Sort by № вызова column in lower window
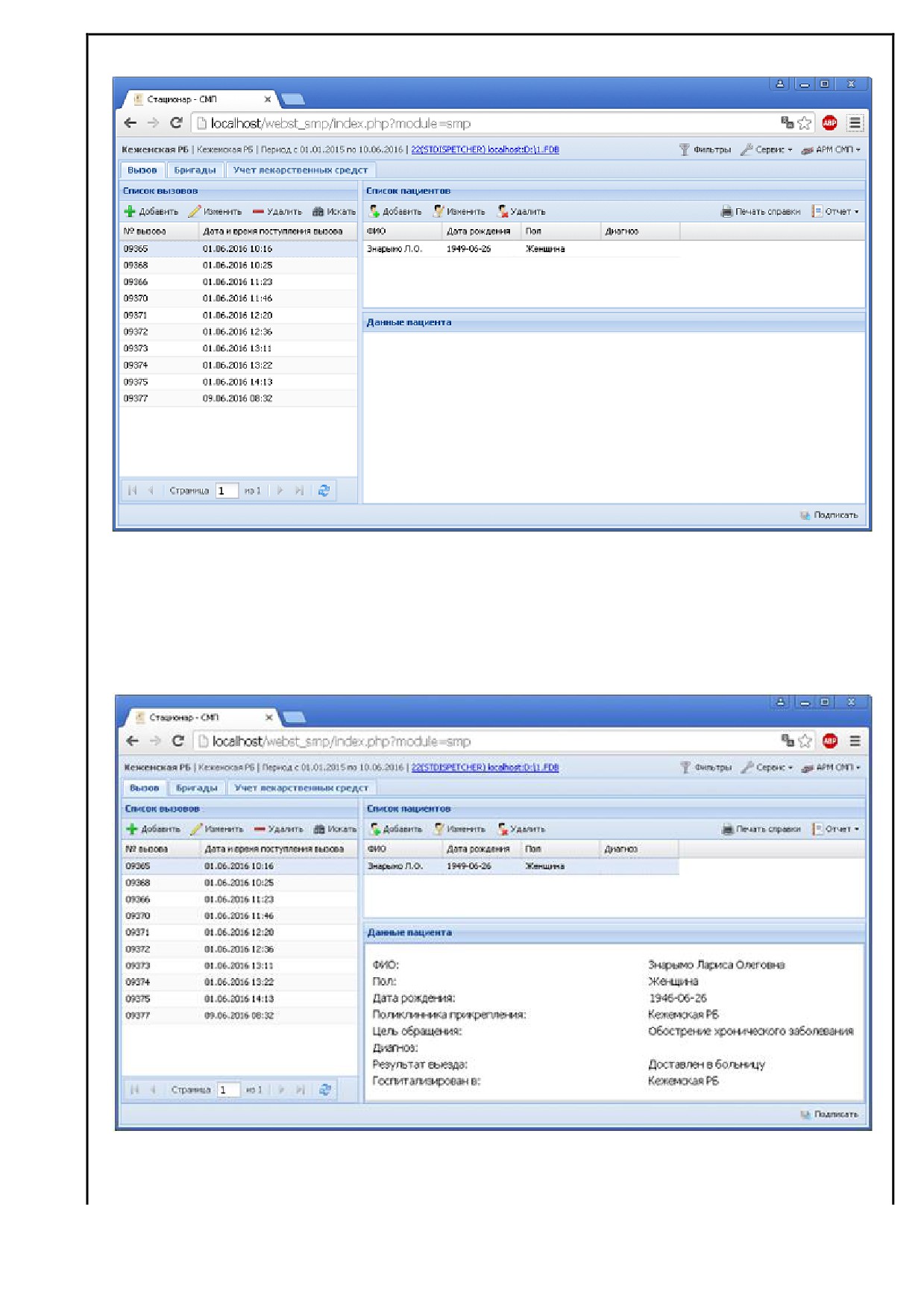Image resolution: width=924 pixels, height=1307 pixels. (x=161, y=849)
